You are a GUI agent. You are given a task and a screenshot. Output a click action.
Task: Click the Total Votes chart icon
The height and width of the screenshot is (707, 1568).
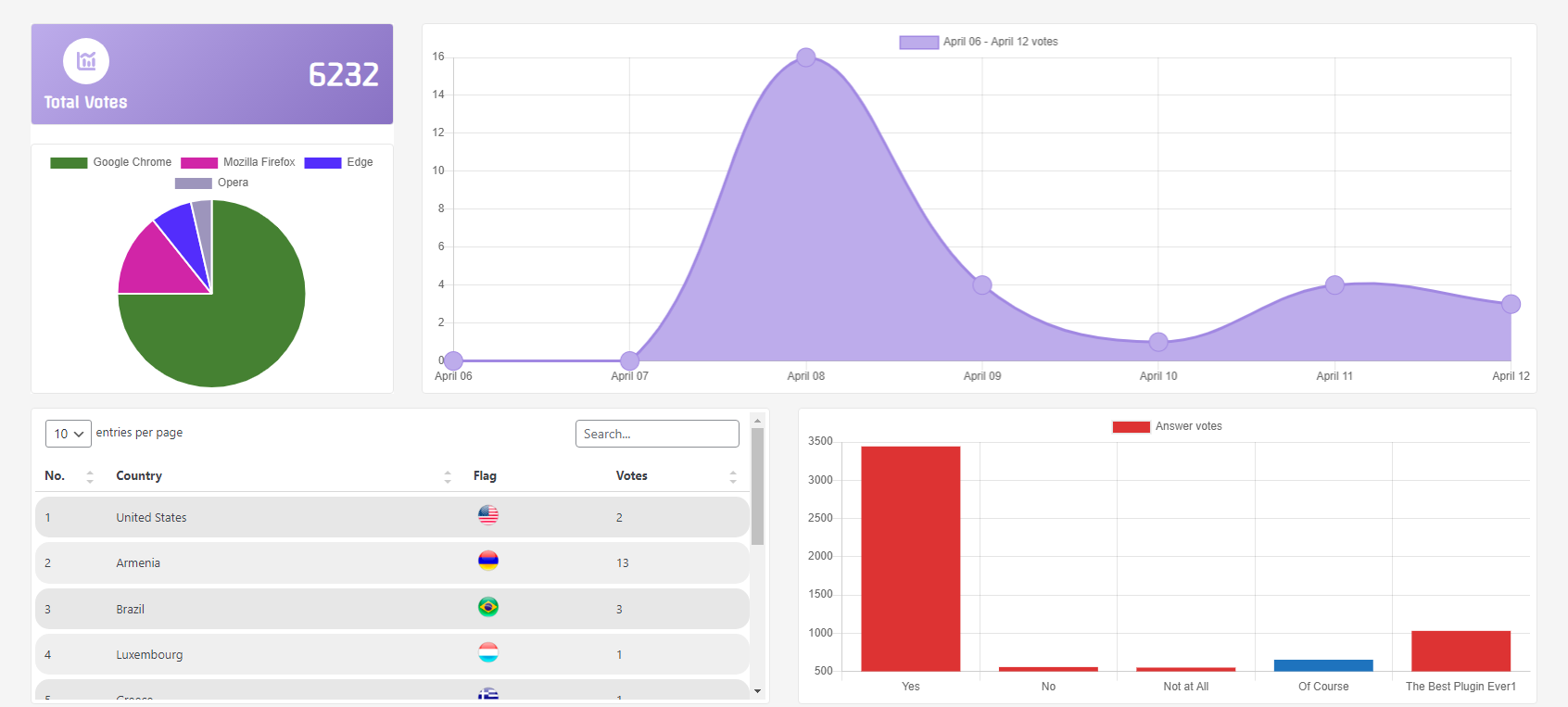(86, 61)
